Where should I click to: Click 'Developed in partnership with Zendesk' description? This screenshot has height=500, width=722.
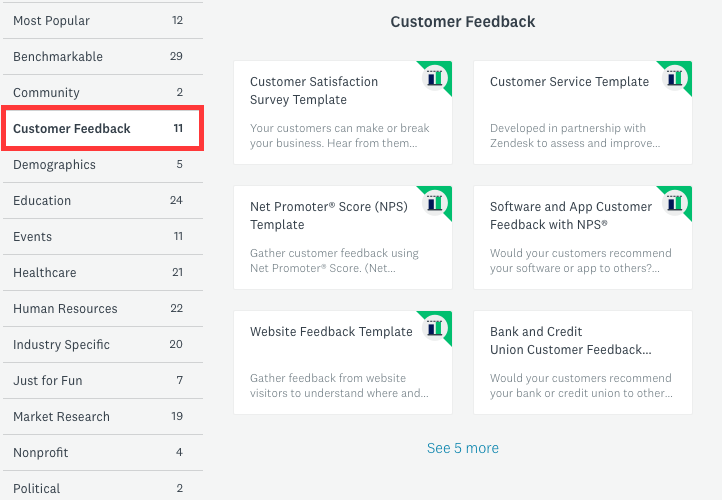pyautogui.click(x=575, y=135)
